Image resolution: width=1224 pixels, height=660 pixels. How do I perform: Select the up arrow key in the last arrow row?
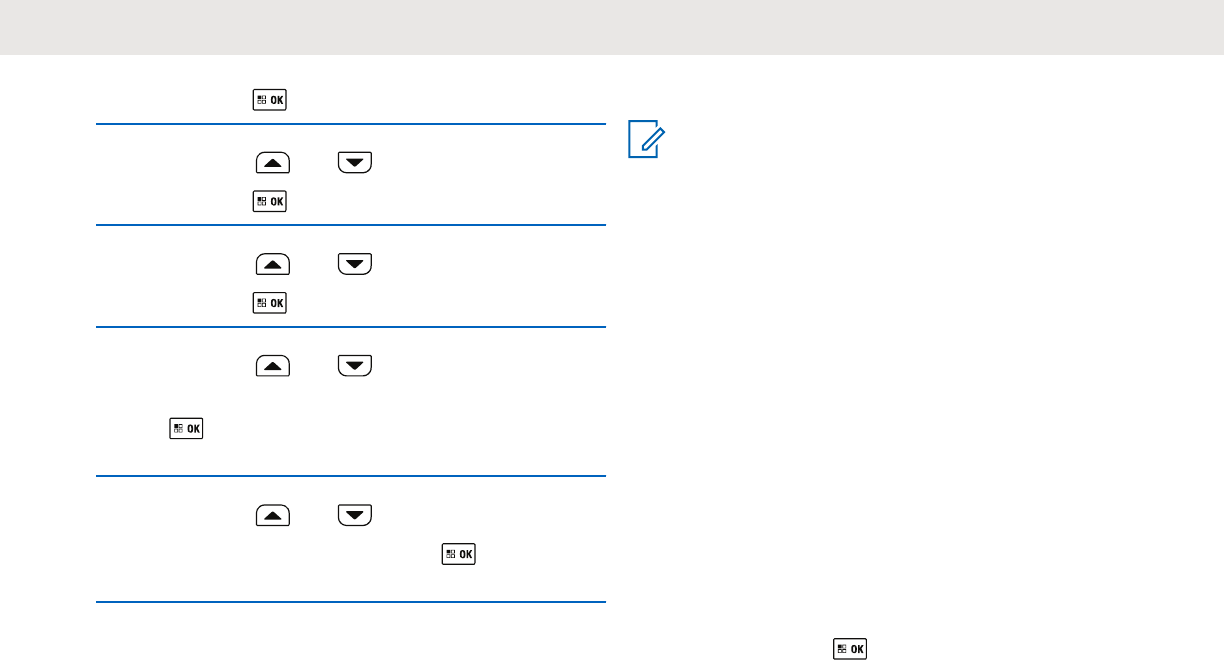(x=273, y=515)
